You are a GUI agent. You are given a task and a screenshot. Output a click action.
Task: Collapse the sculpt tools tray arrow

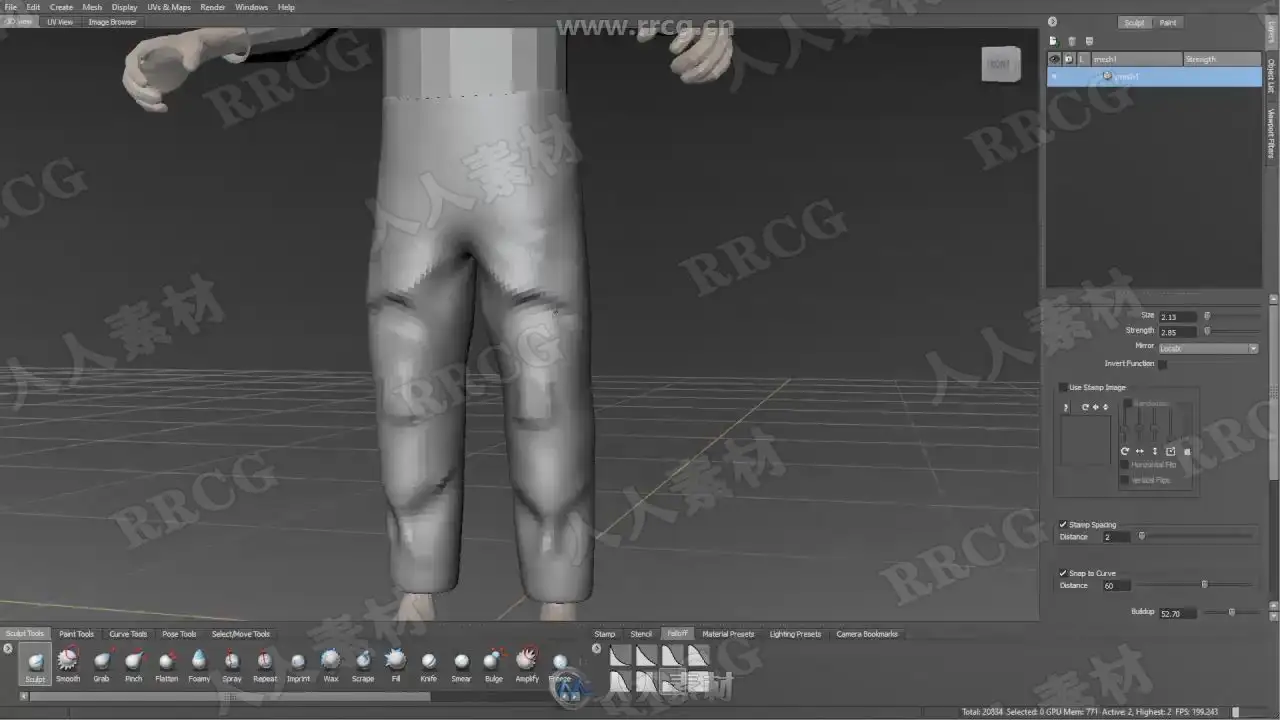coord(8,649)
